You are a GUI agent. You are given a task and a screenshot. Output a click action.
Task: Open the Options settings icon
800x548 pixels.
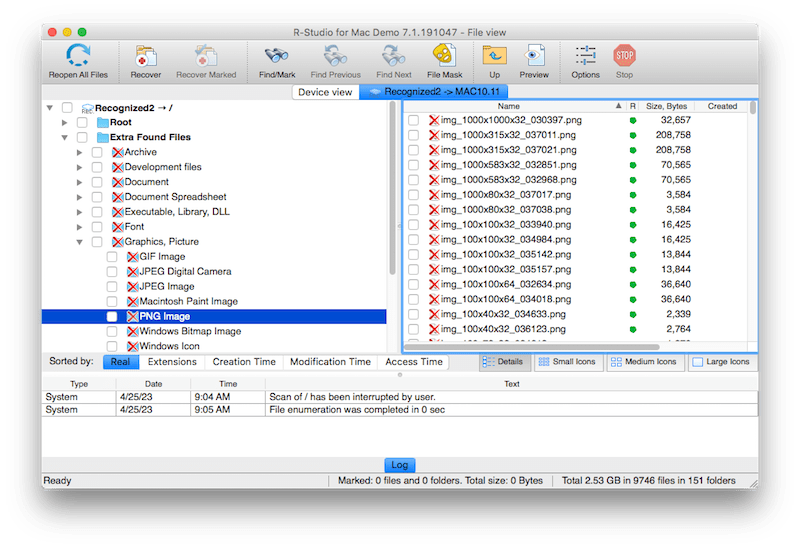pos(586,56)
